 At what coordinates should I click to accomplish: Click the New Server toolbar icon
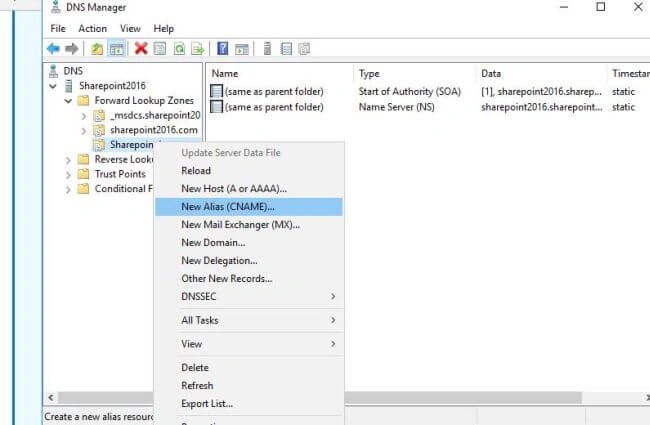click(267, 49)
